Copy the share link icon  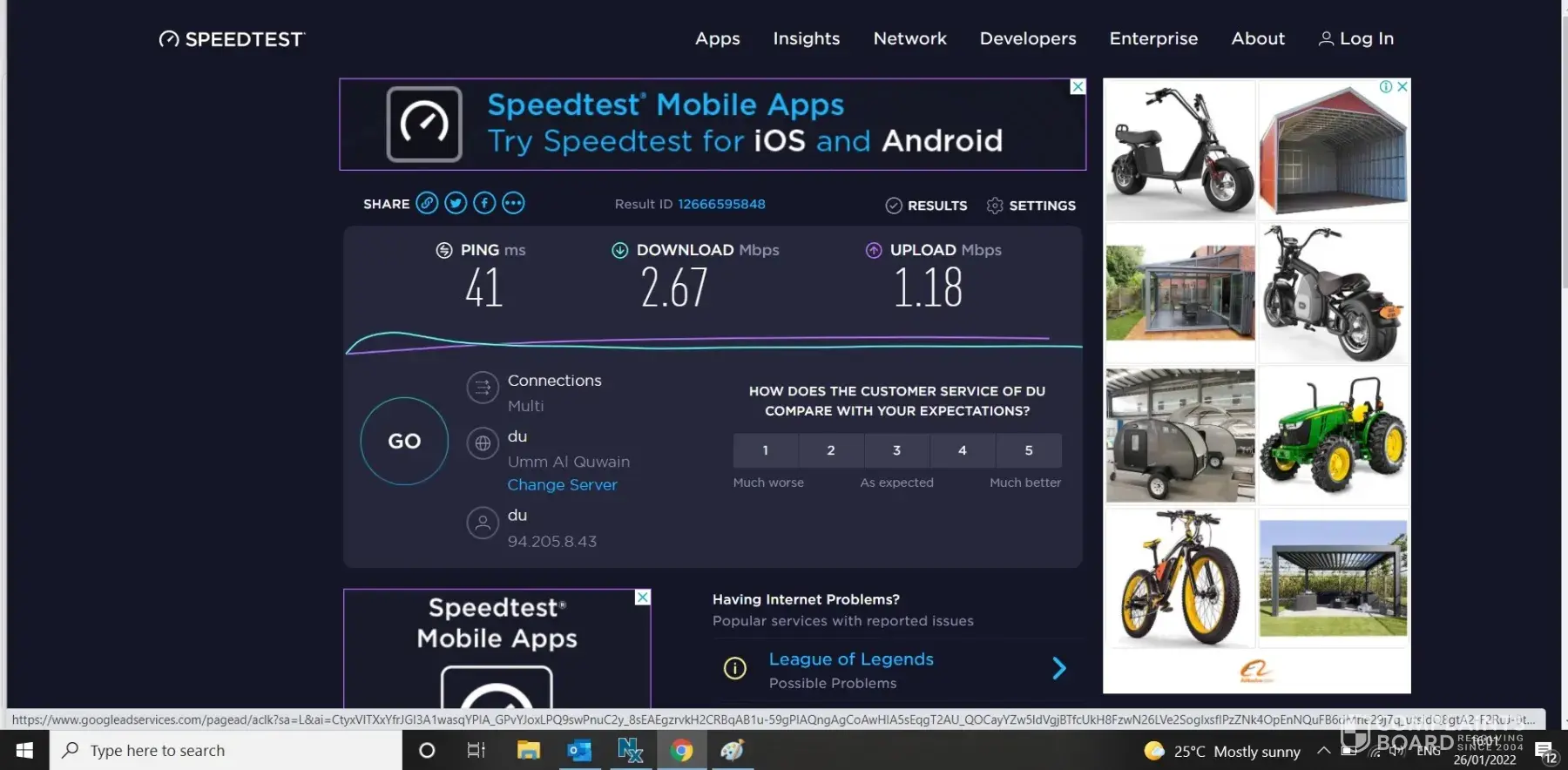426,204
